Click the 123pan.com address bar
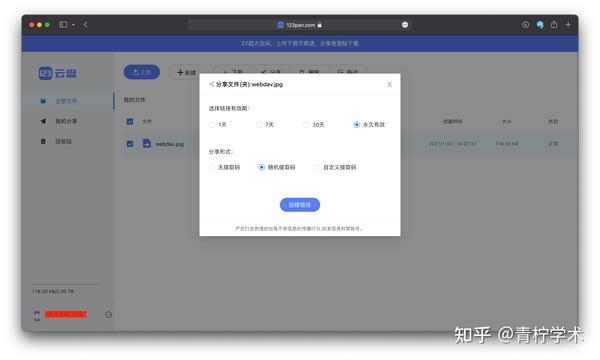Image resolution: width=600 pixels, height=360 pixels. pyautogui.click(x=300, y=25)
